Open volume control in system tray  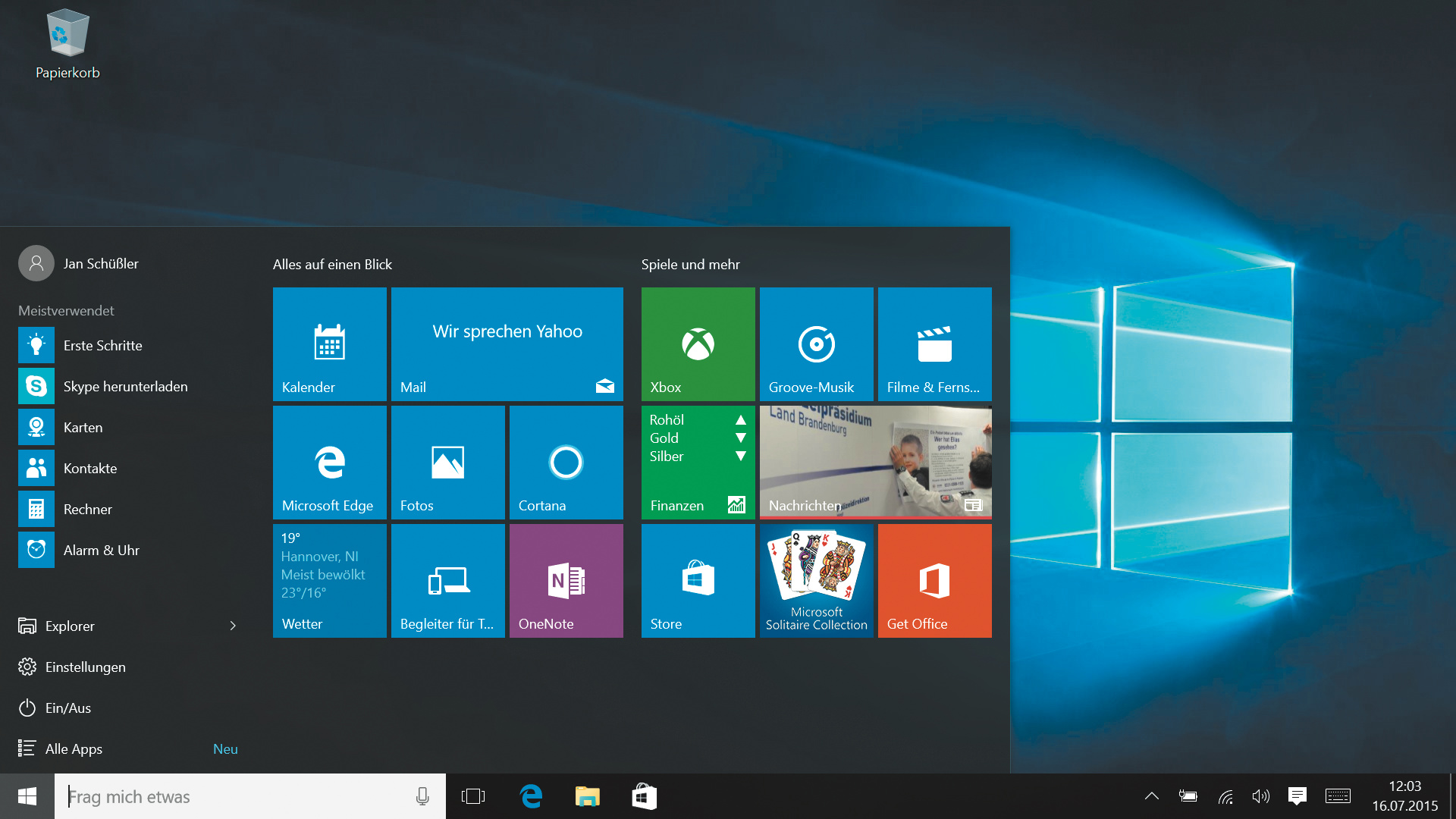pos(1260,796)
